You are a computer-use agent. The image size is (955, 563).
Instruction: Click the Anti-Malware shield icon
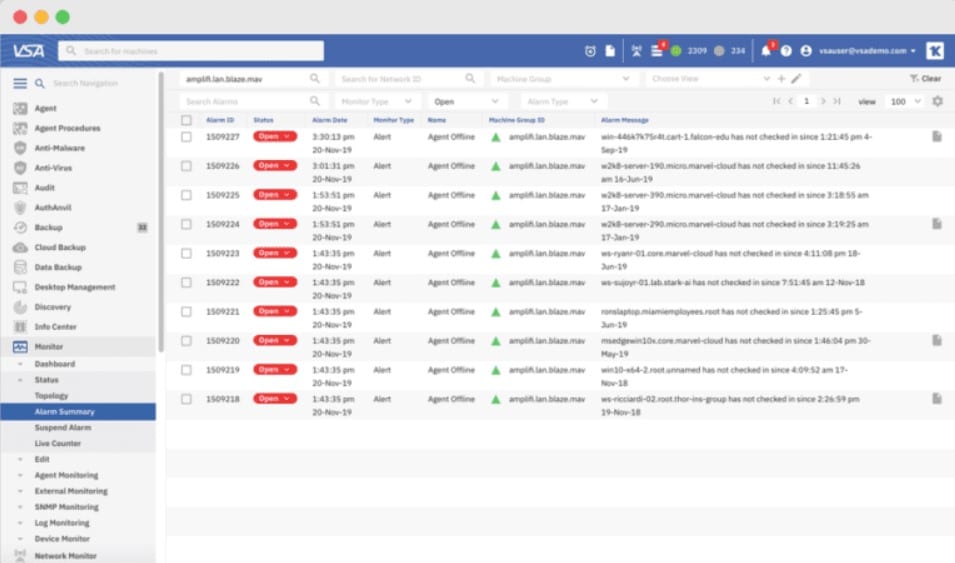[20, 148]
